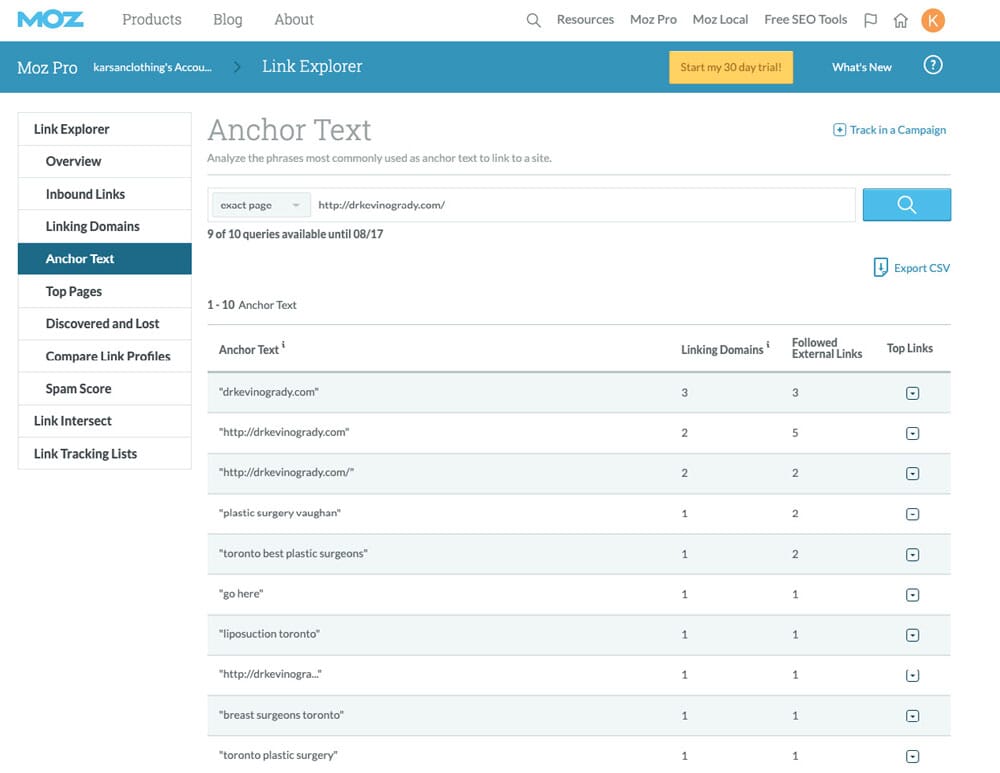Click the "9 of 10 queries available" notice
The height and width of the screenshot is (773, 1000).
[x=295, y=234]
